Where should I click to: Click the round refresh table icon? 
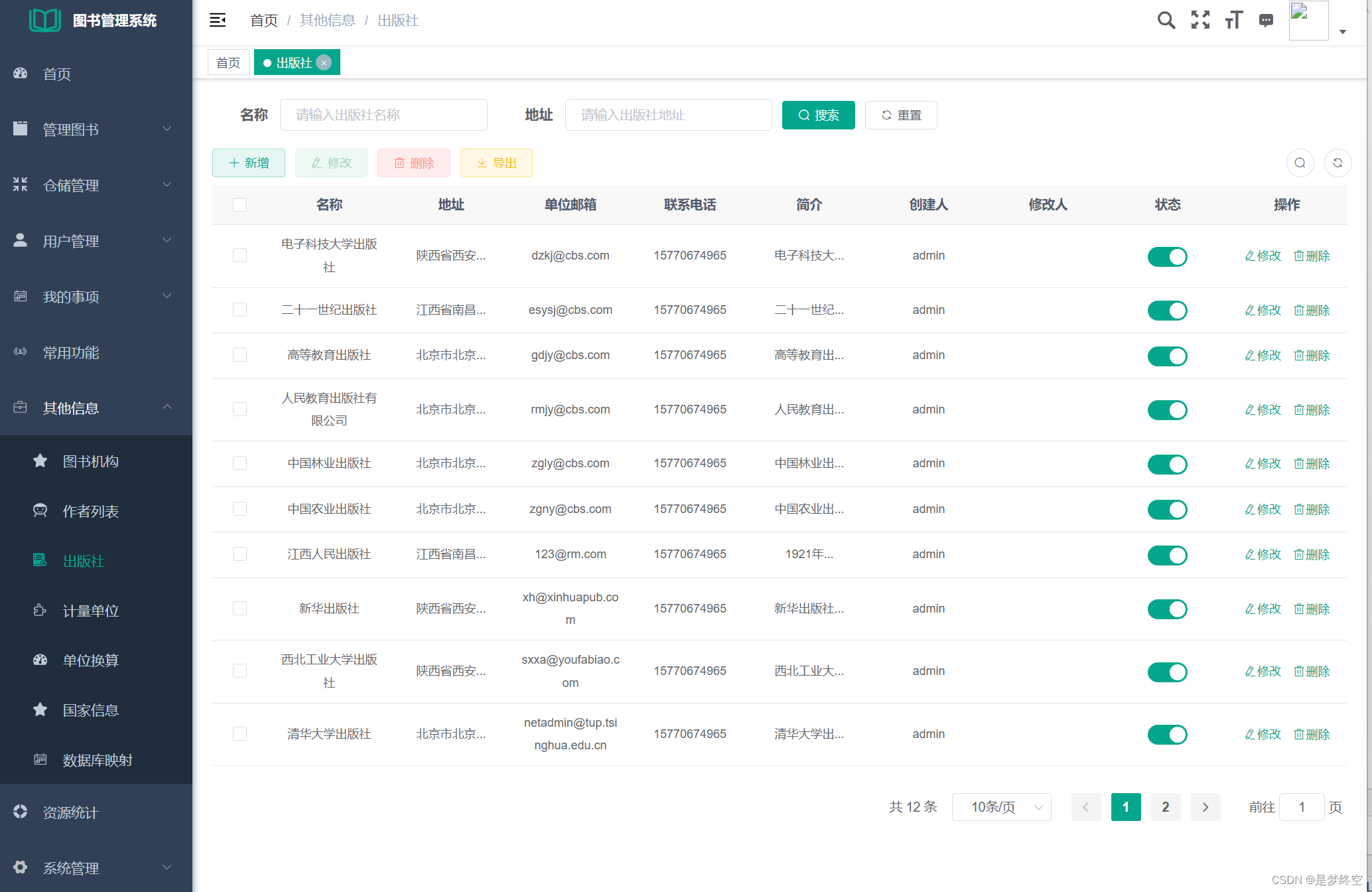click(x=1338, y=163)
